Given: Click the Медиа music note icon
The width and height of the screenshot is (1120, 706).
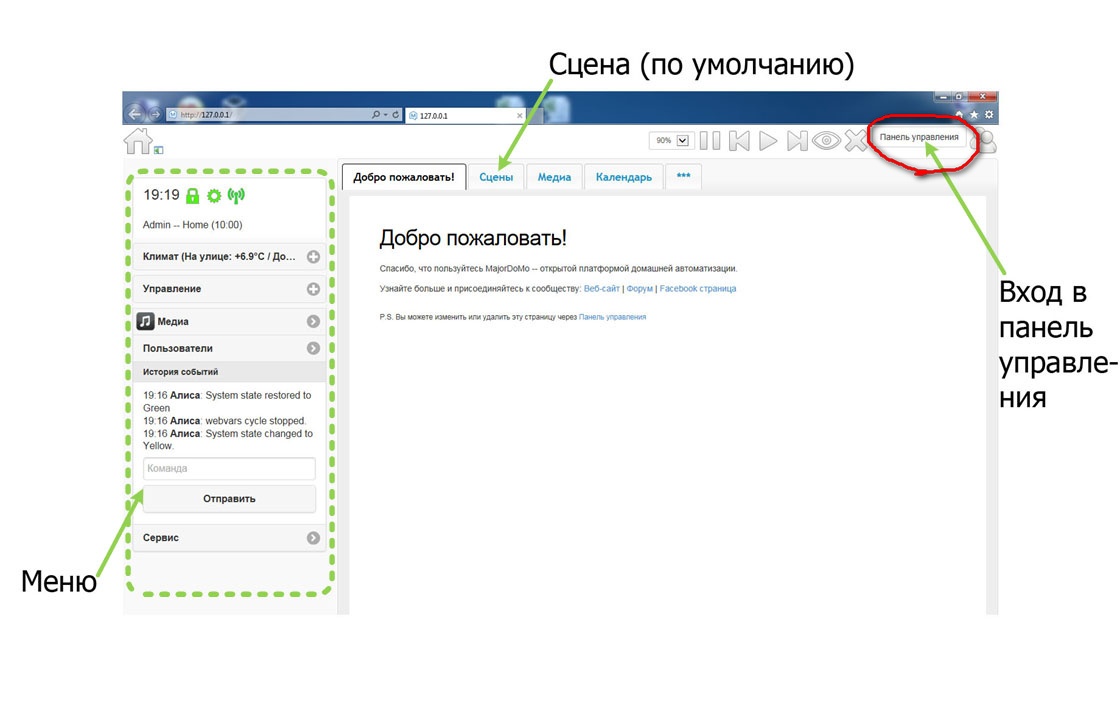Looking at the screenshot, I should tap(145, 321).
